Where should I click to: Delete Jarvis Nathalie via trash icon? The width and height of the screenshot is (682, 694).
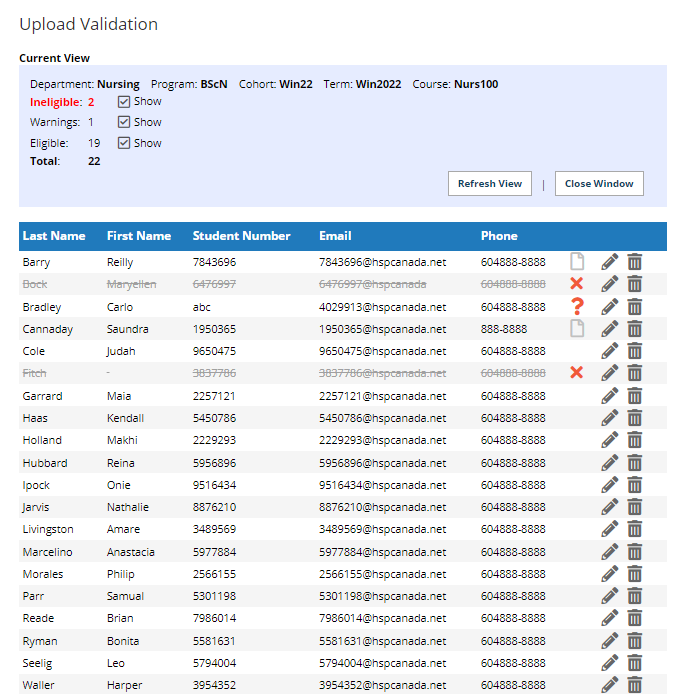[635, 507]
